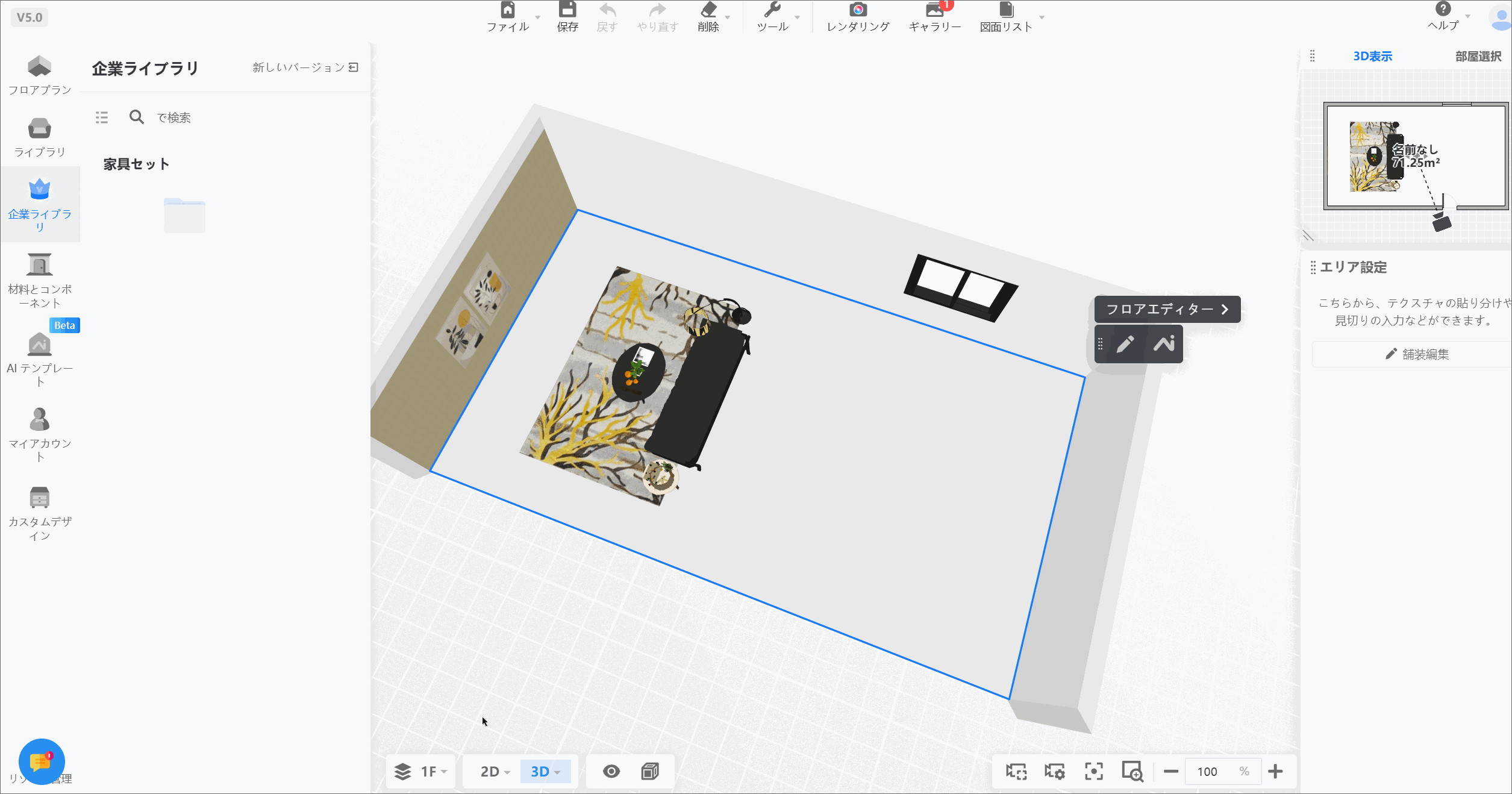Click the pencil edit icon in floating toolbar

pyautogui.click(x=1125, y=344)
